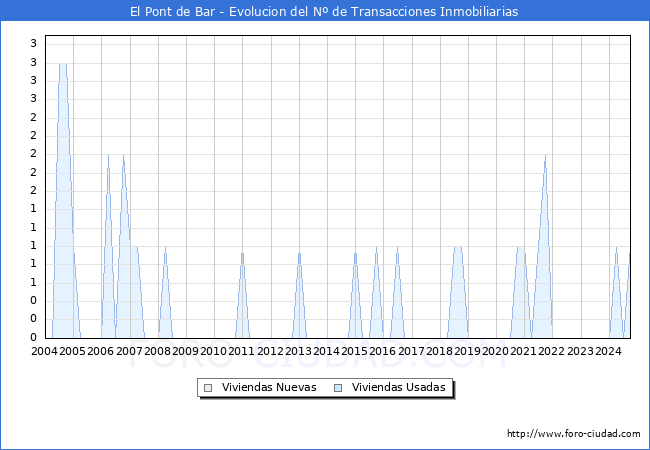Click the 2010 x-axis label
Viewport: 650px width, 450px height.
pyautogui.click(x=213, y=351)
